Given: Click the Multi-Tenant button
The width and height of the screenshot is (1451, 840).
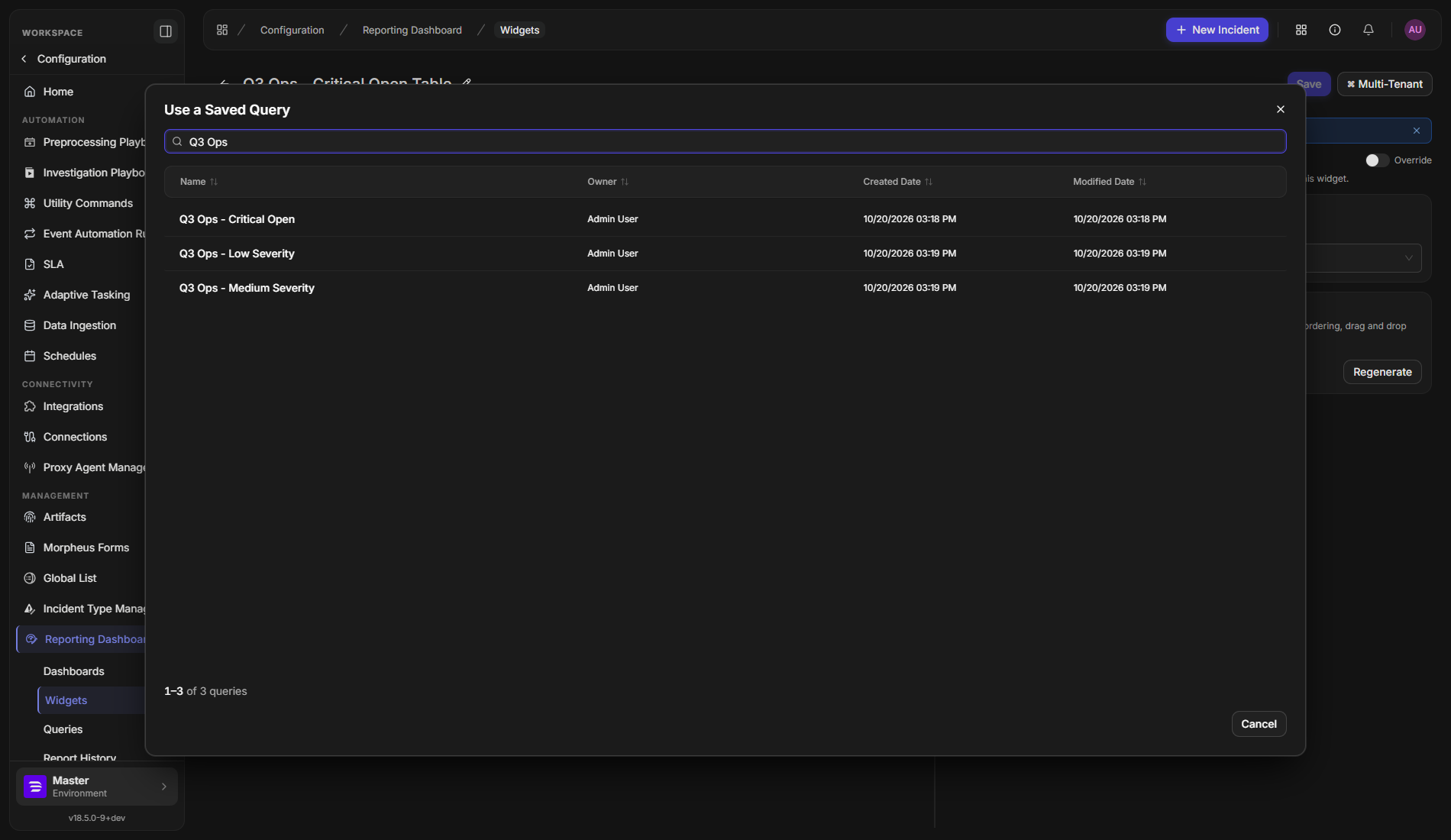Looking at the screenshot, I should point(1385,84).
